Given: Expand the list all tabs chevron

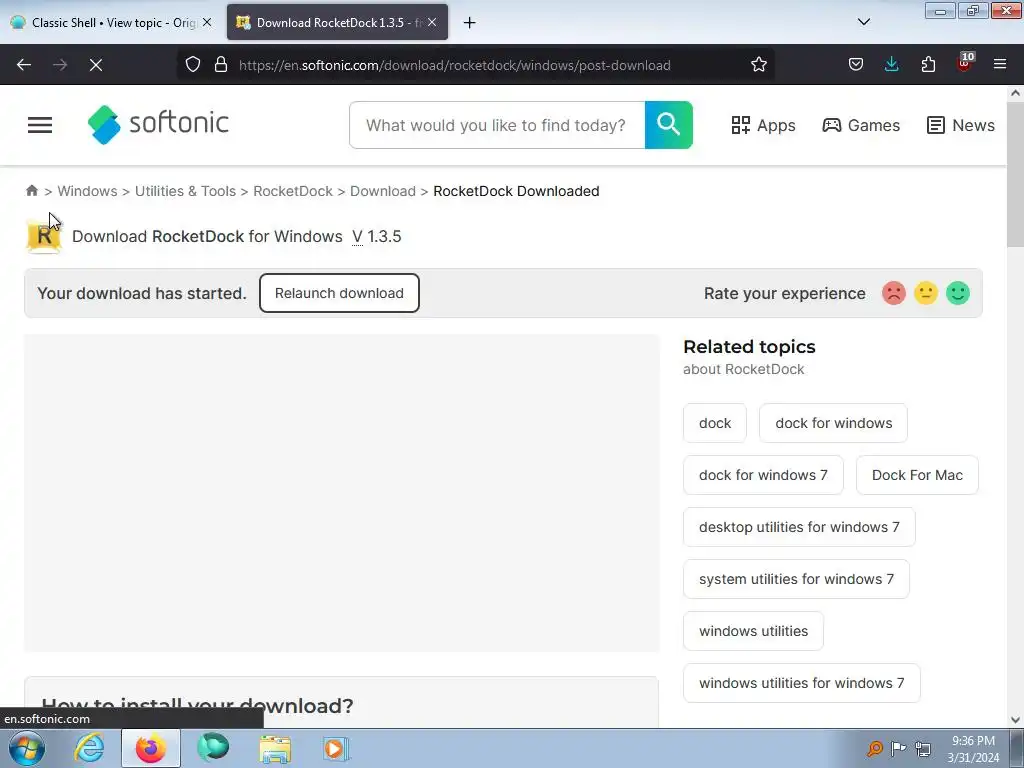Looking at the screenshot, I should click(x=863, y=22).
